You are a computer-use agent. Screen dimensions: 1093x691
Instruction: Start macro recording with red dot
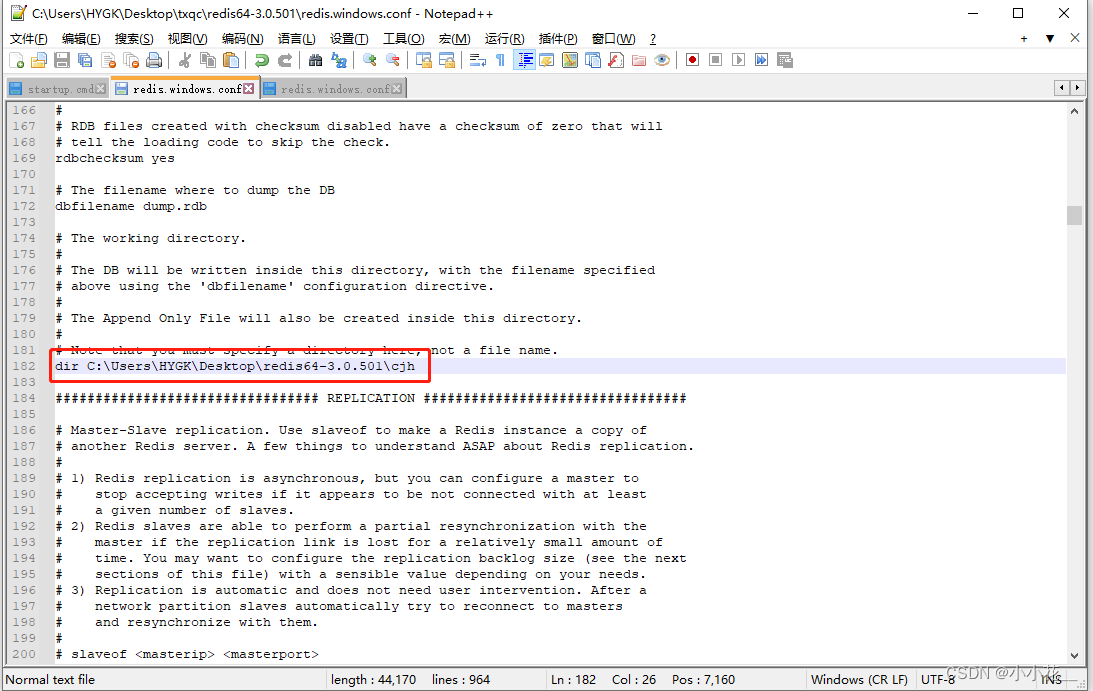click(x=692, y=60)
